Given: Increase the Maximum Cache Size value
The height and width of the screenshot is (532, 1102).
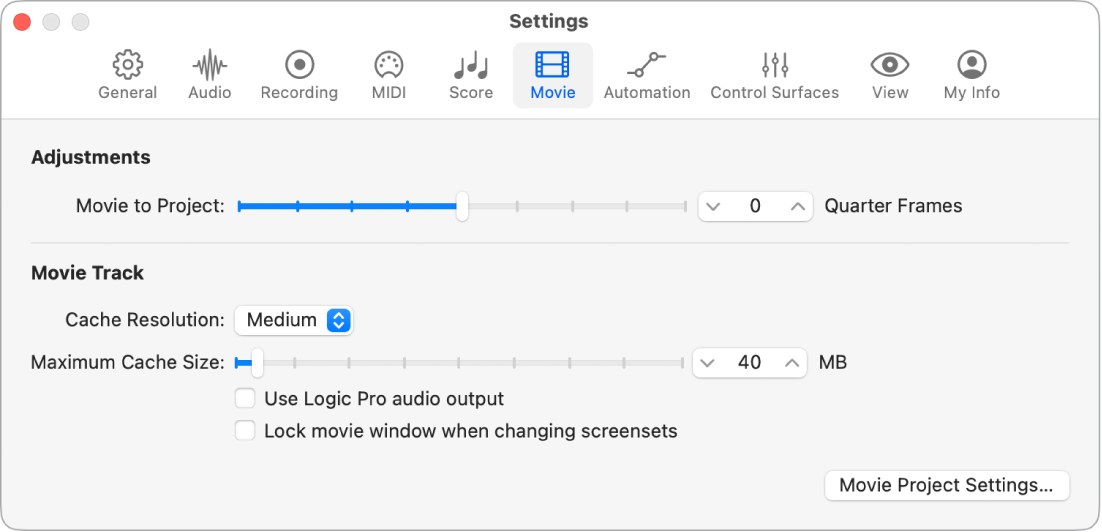Looking at the screenshot, I should click(792, 362).
